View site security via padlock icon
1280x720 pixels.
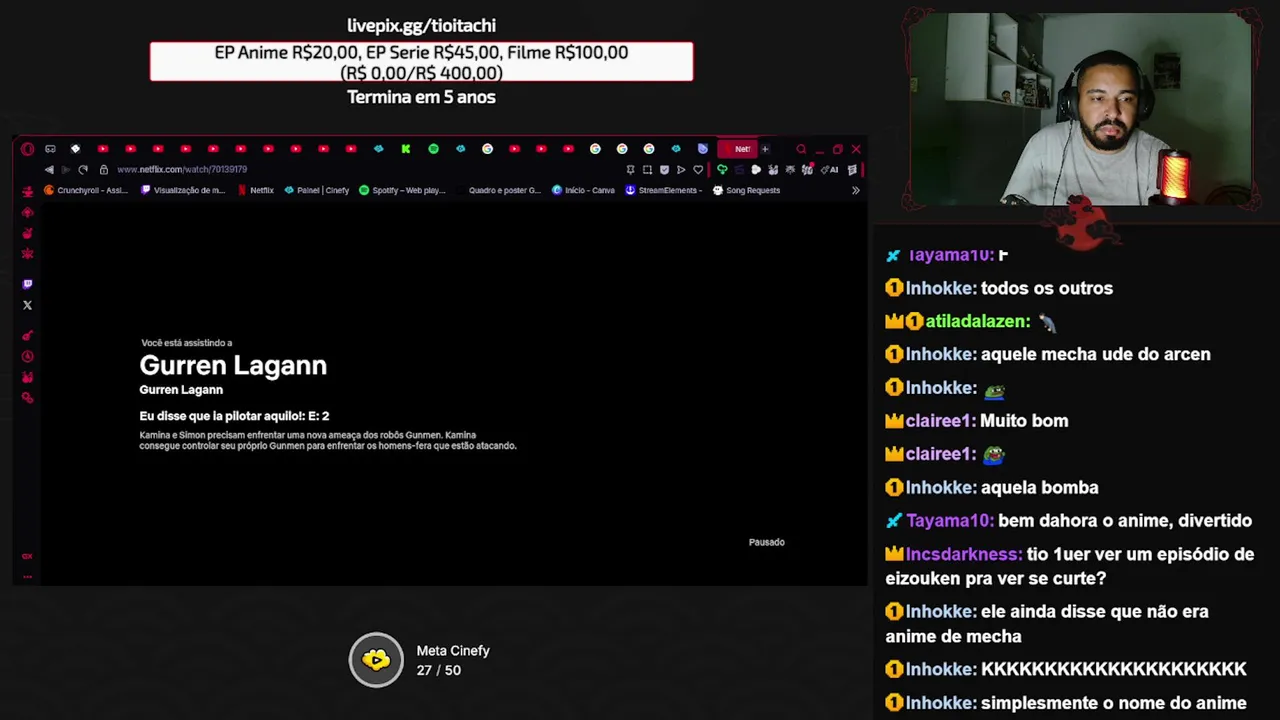click(x=103, y=170)
